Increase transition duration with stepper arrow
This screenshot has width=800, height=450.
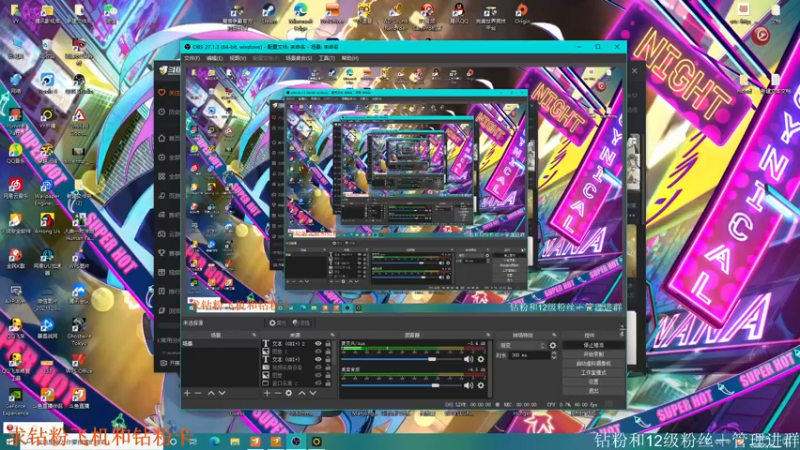554,353
